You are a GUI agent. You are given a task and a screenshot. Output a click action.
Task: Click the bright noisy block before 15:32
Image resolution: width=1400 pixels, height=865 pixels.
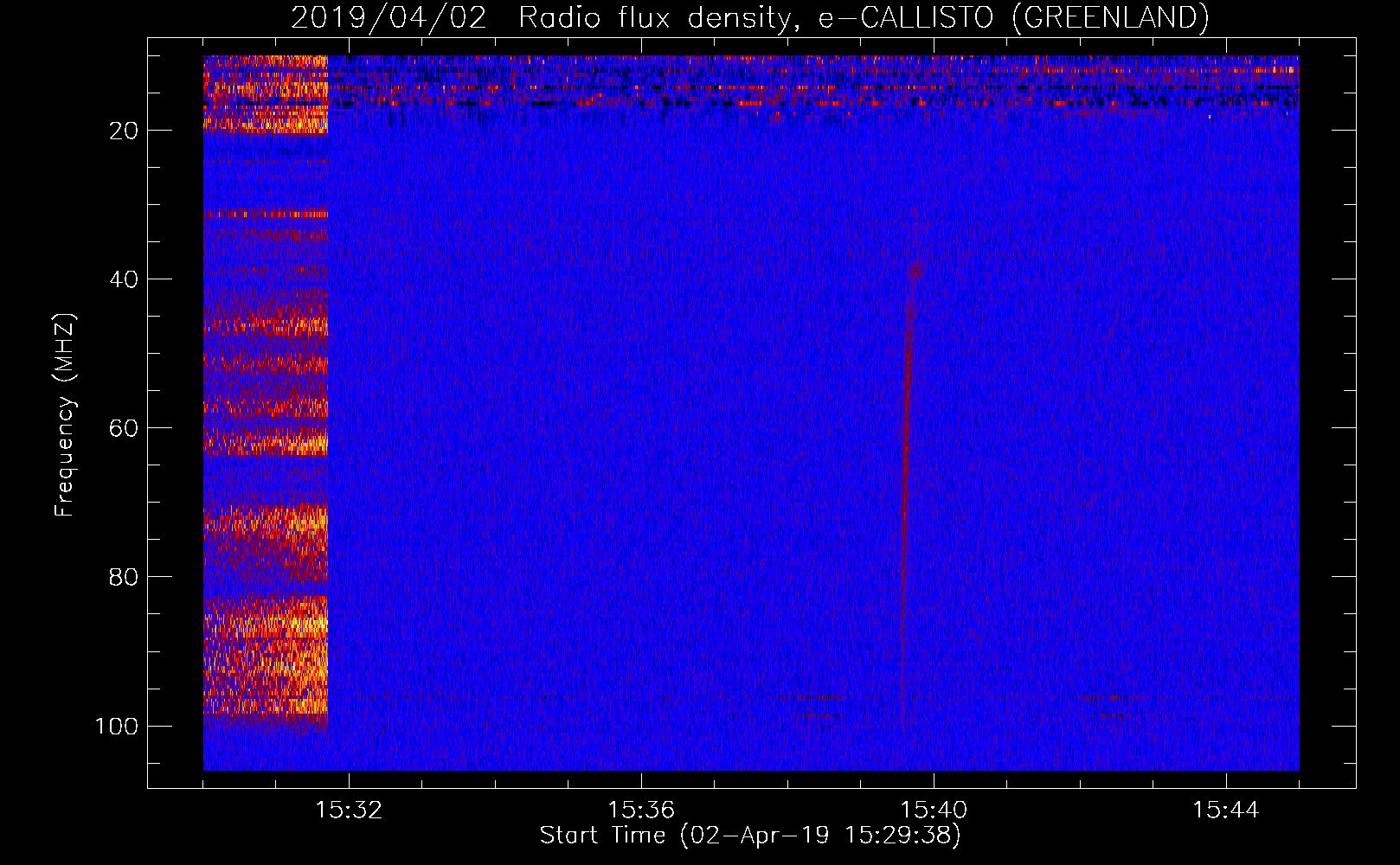click(266, 394)
